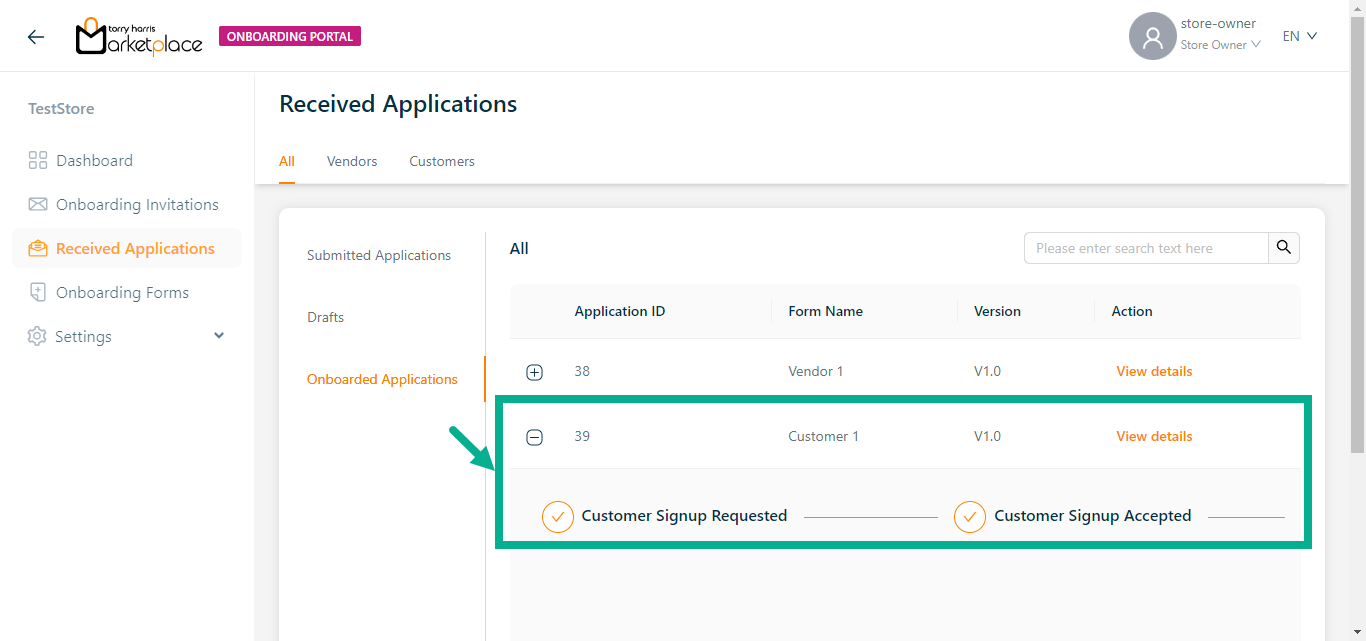Image resolution: width=1366 pixels, height=641 pixels.
Task: Click the Customer Signup Accepted checkmark
Action: point(969,517)
